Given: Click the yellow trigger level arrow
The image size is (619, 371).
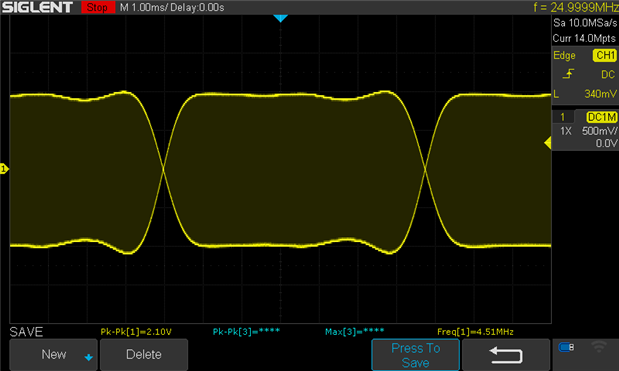Looking at the screenshot, I should click(x=548, y=142).
